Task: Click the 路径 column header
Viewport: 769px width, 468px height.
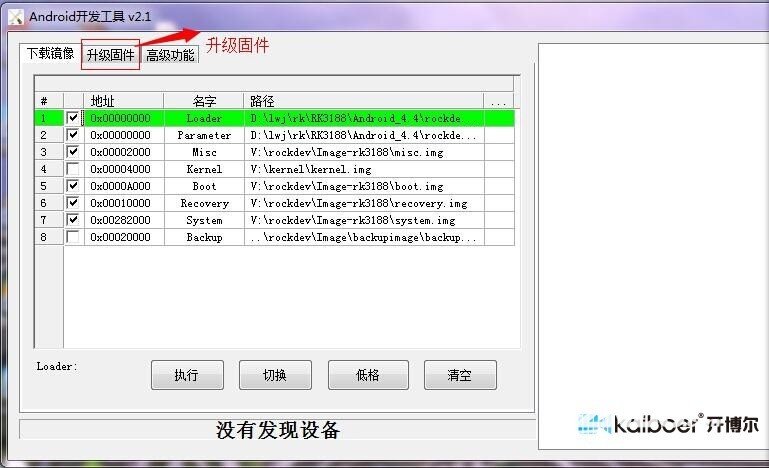Action: point(364,101)
